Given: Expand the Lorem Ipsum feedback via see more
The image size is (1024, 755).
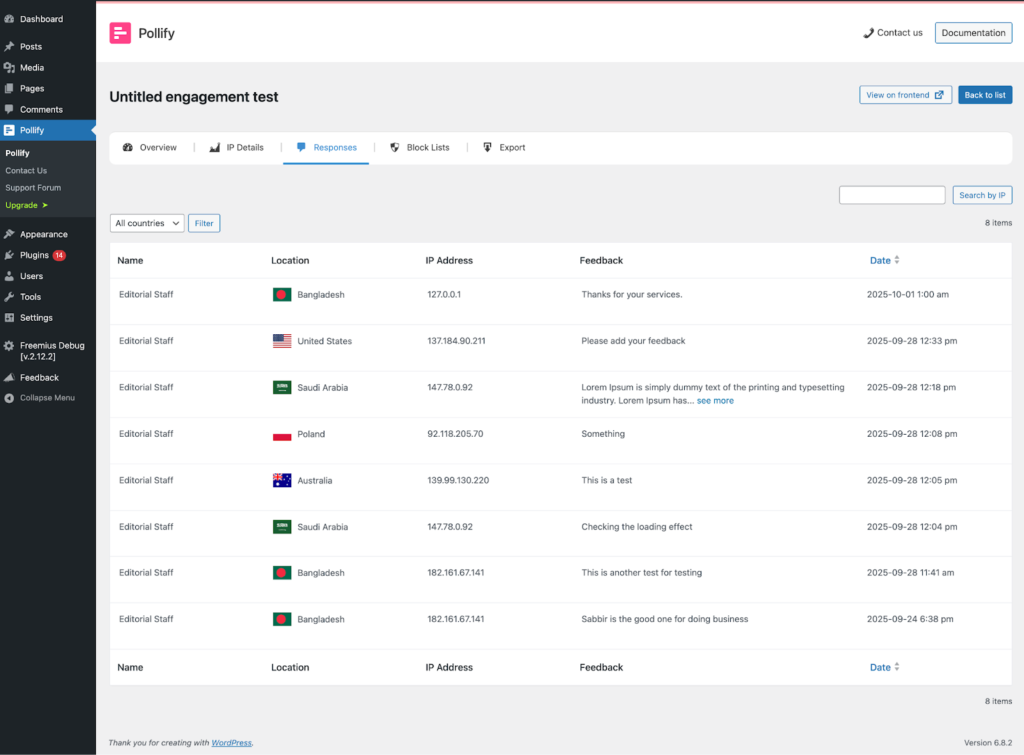Looking at the screenshot, I should pyautogui.click(x=715, y=401).
